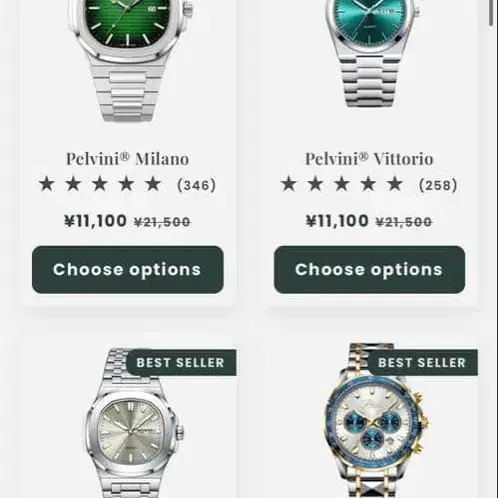Image resolution: width=498 pixels, height=498 pixels.
Task: Open the blue and gold chronograph watch image
Action: tap(375, 423)
